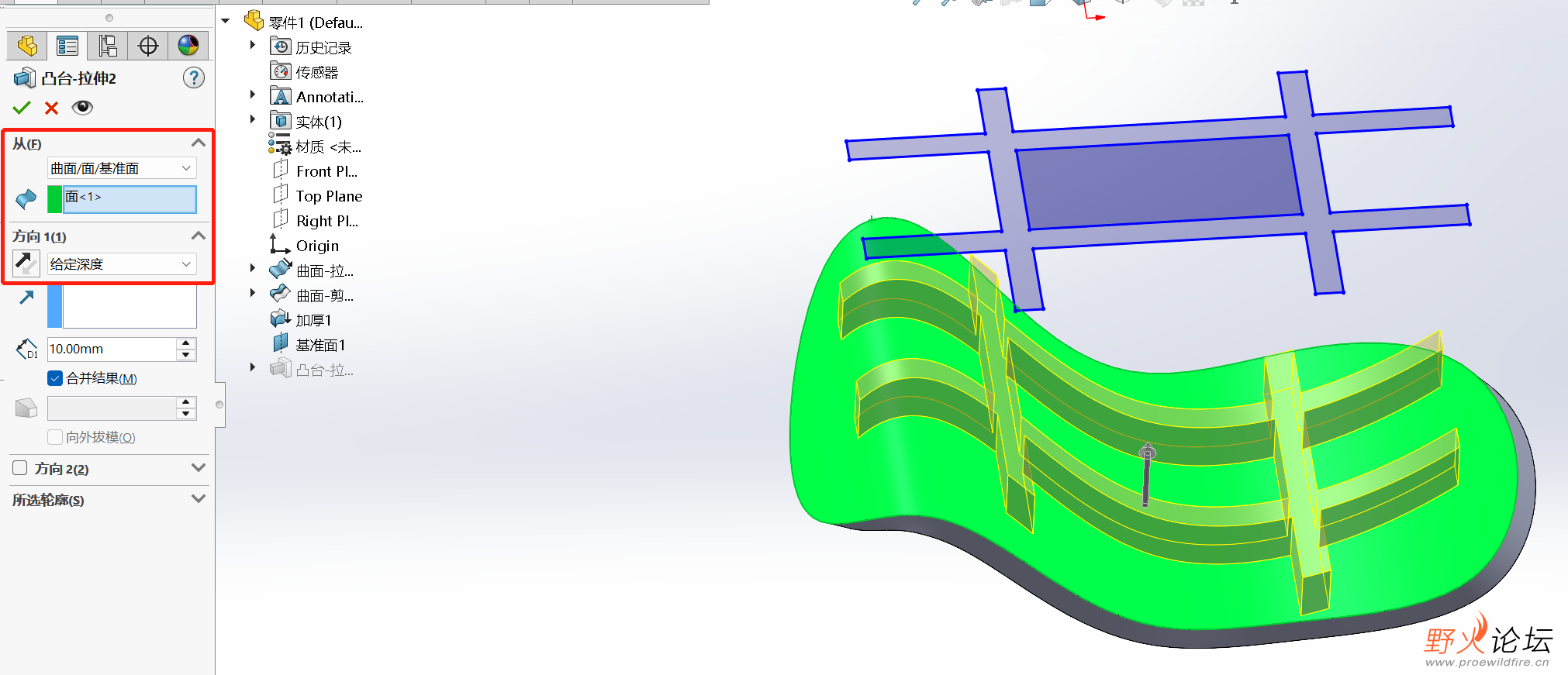Screen dimensions: 1568x675
Task: Click the Origin icon in the tree
Action: [x=279, y=244]
